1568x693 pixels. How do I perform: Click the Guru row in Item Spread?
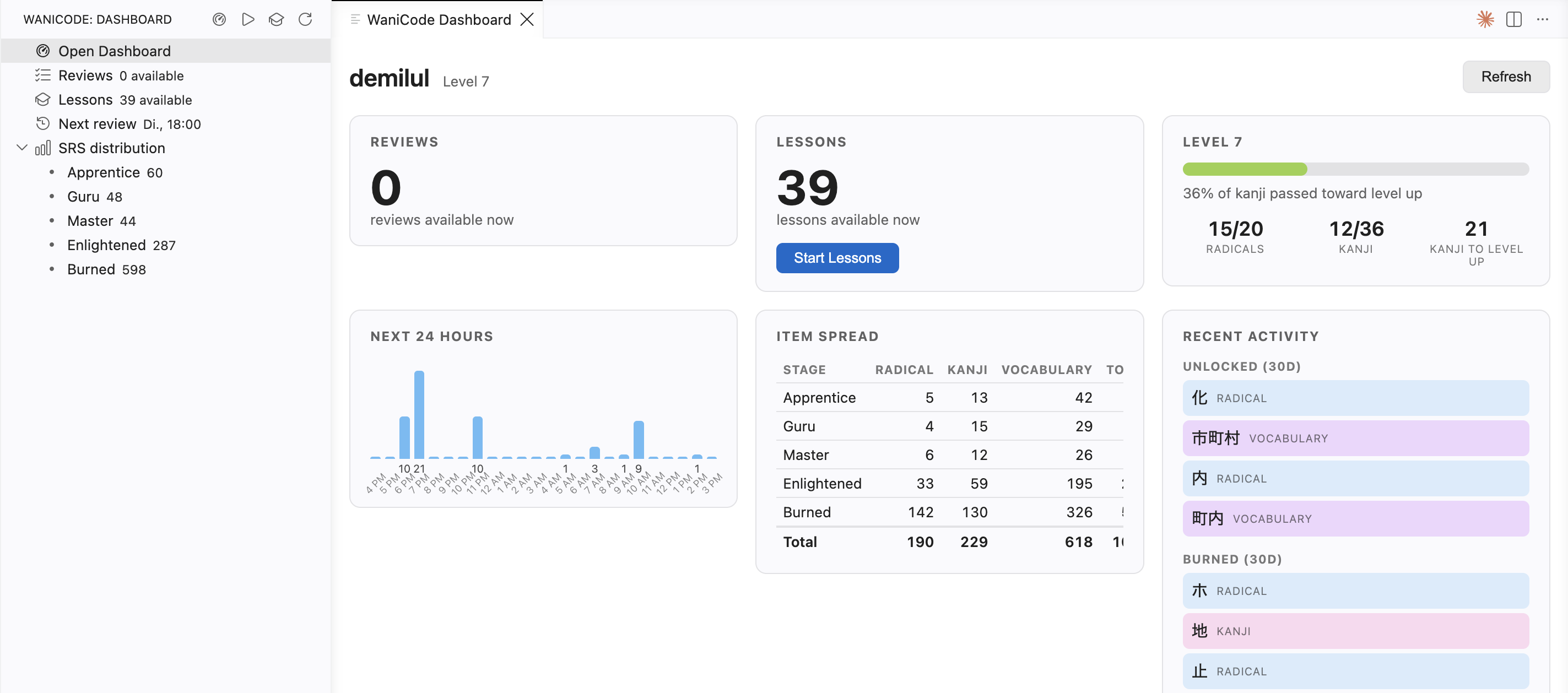950,426
